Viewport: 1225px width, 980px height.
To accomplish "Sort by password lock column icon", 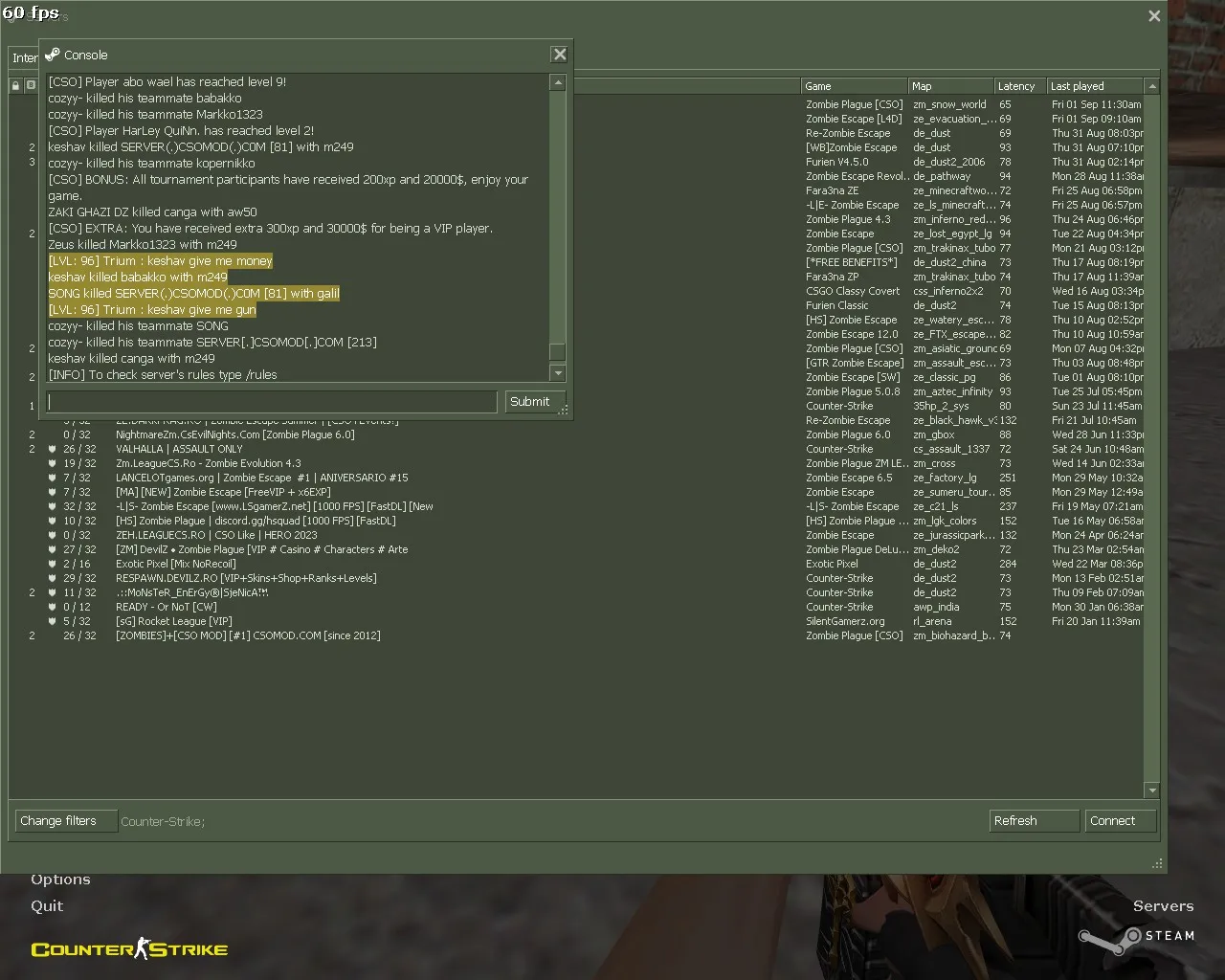I will tap(15, 85).
